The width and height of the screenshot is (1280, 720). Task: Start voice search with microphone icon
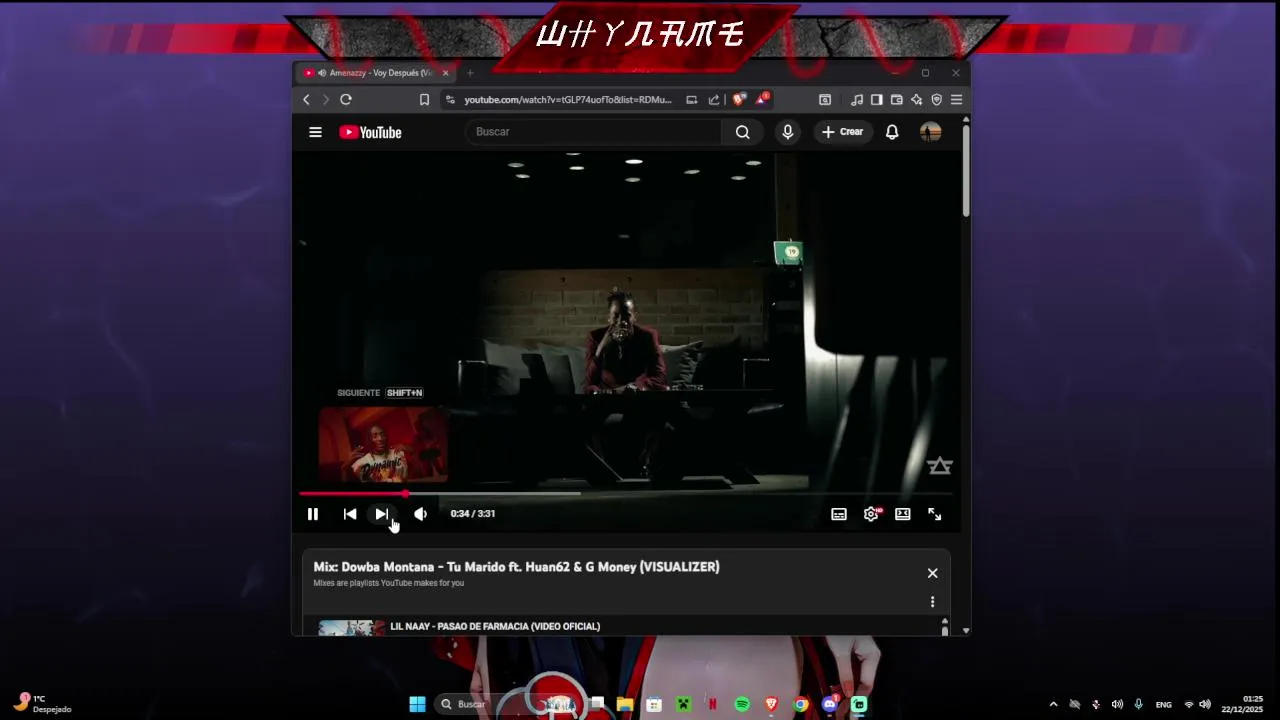coord(788,132)
